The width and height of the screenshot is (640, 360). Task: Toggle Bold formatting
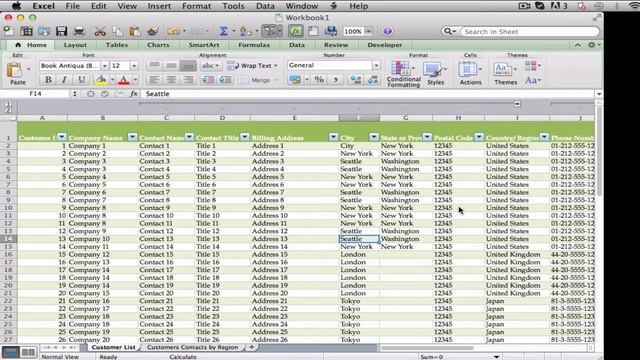pos(48,80)
